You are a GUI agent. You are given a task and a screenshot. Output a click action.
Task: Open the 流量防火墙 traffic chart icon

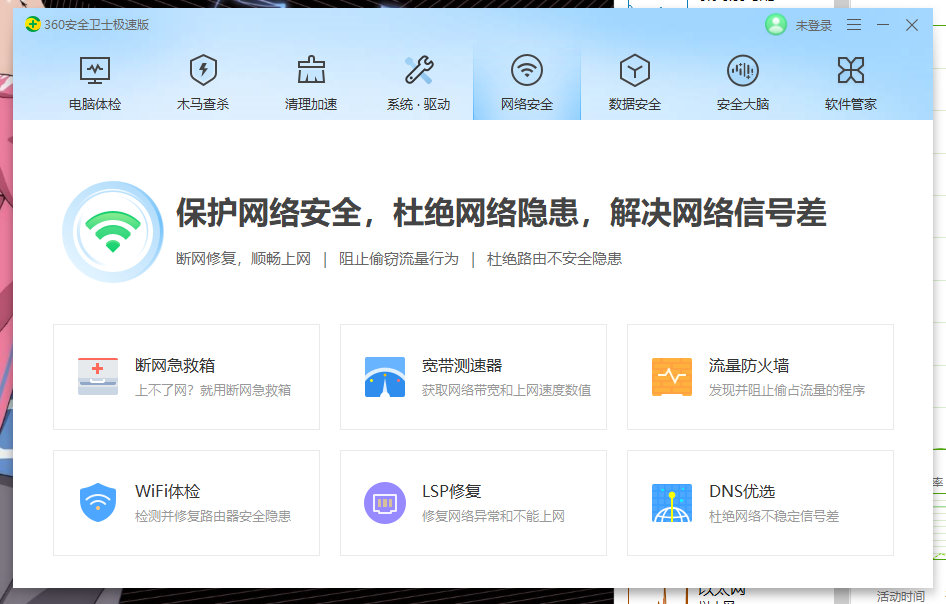click(670, 375)
